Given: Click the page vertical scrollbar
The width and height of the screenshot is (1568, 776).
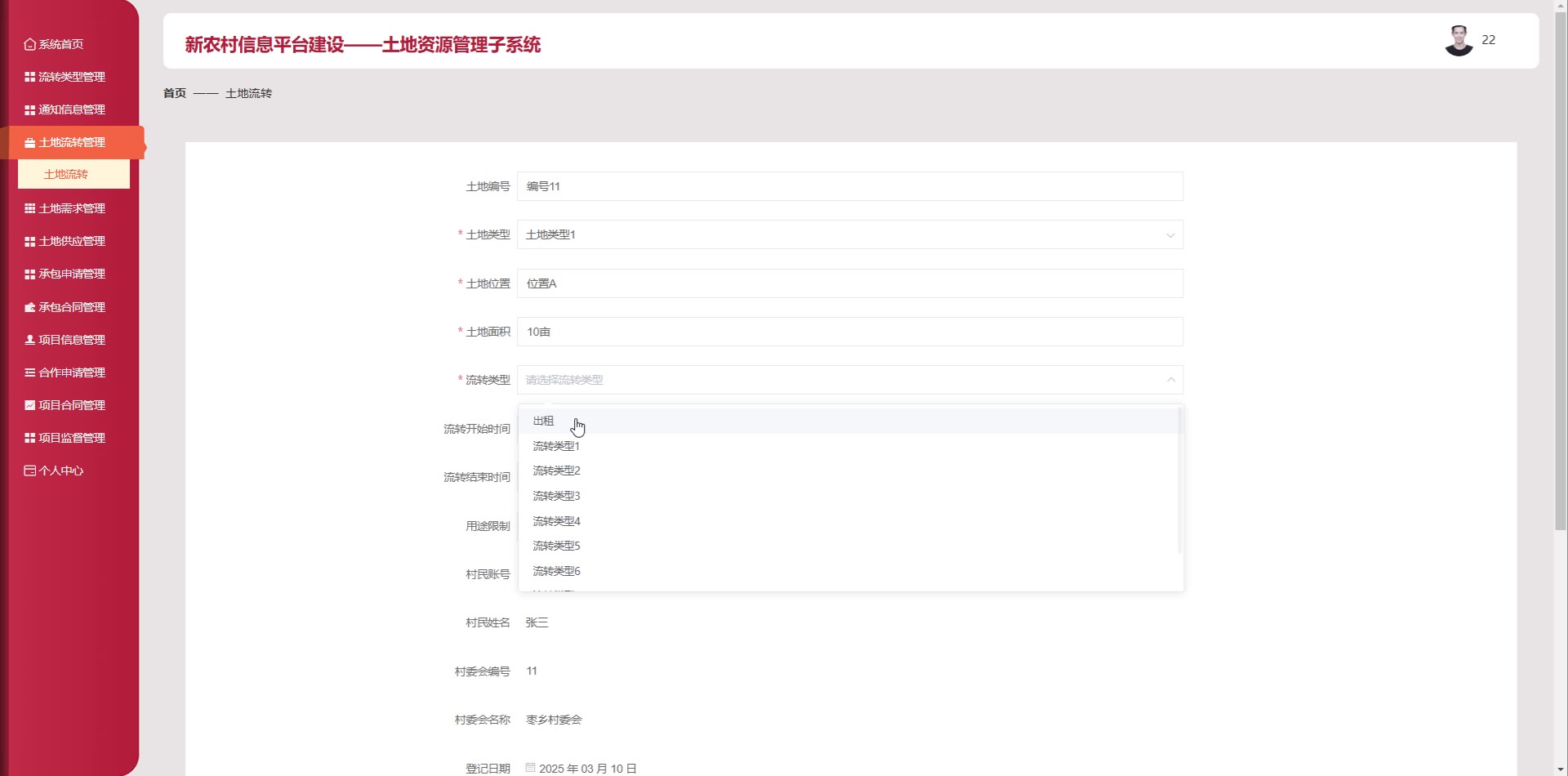Looking at the screenshot, I should click(x=1561, y=270).
